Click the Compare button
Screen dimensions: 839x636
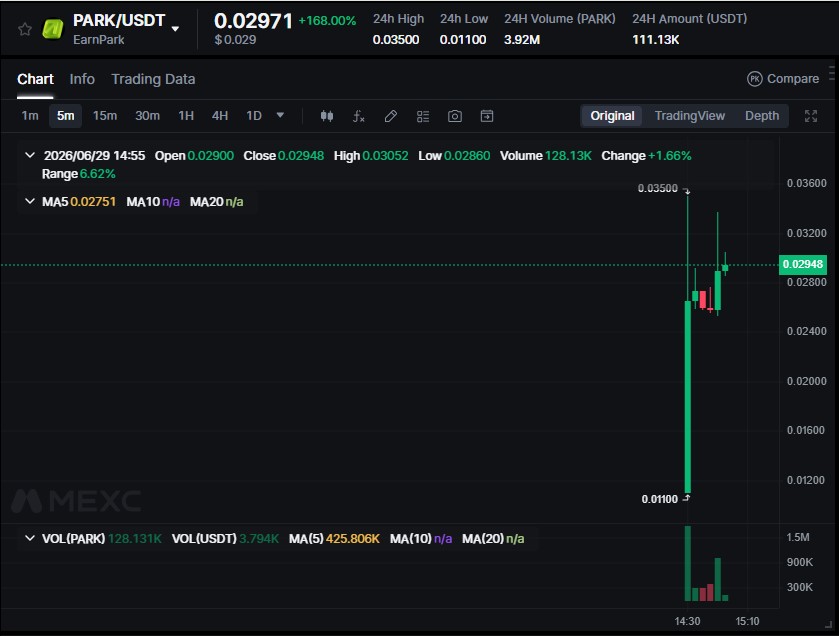tap(783, 79)
